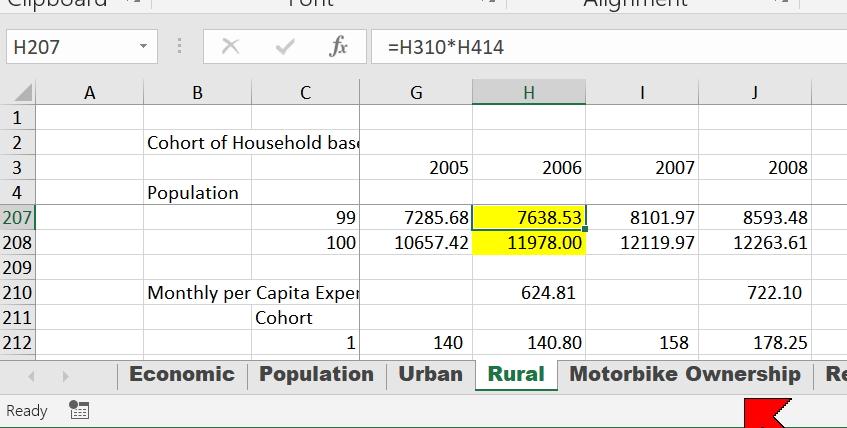Viewport: 847px width, 428px height.
Task: Select the Cohort label cell
Action: [x=305, y=317]
